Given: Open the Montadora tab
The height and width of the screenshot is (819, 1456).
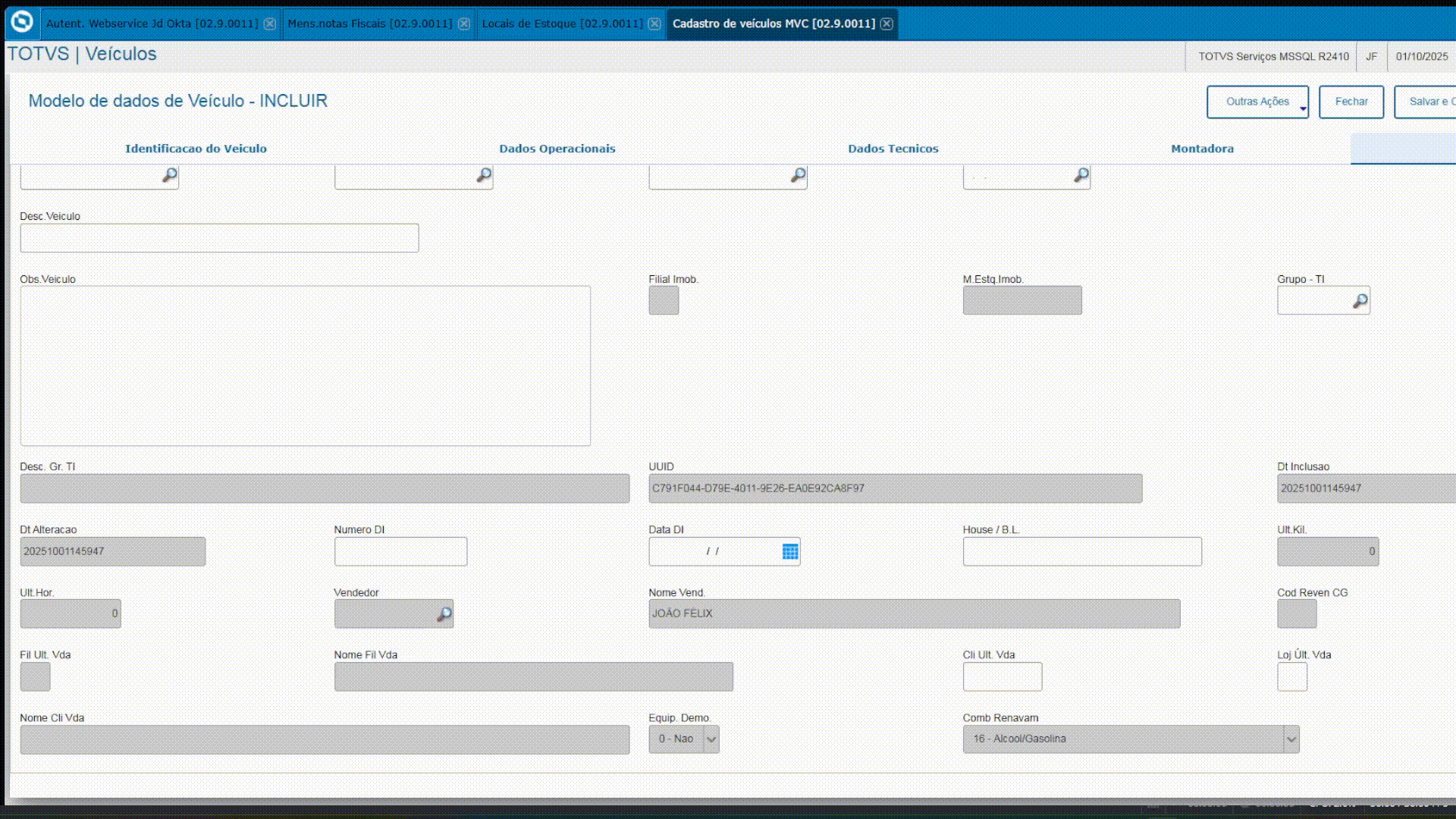Looking at the screenshot, I should tap(1202, 149).
